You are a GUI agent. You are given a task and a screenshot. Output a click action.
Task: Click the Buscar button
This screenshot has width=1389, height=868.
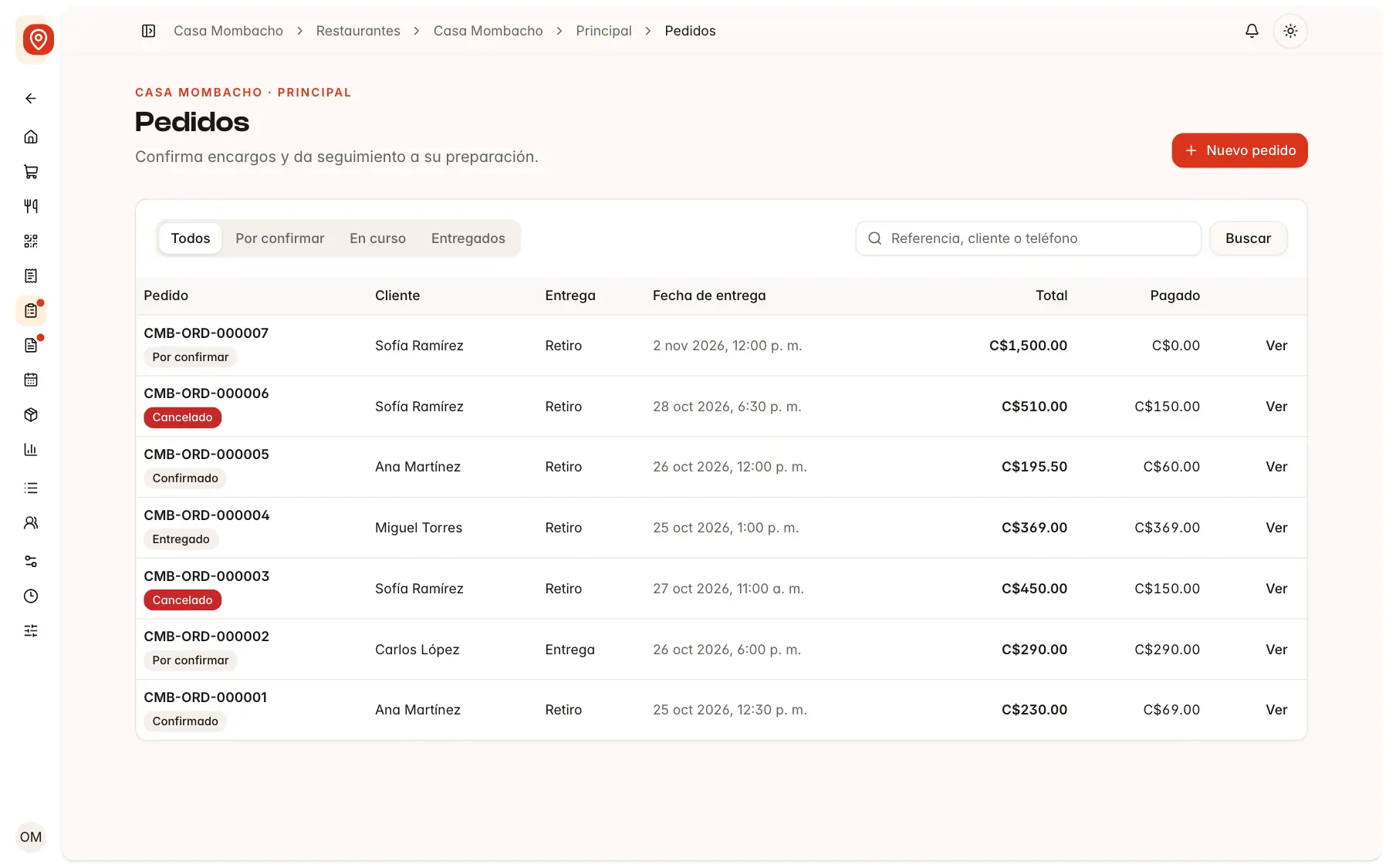point(1248,238)
